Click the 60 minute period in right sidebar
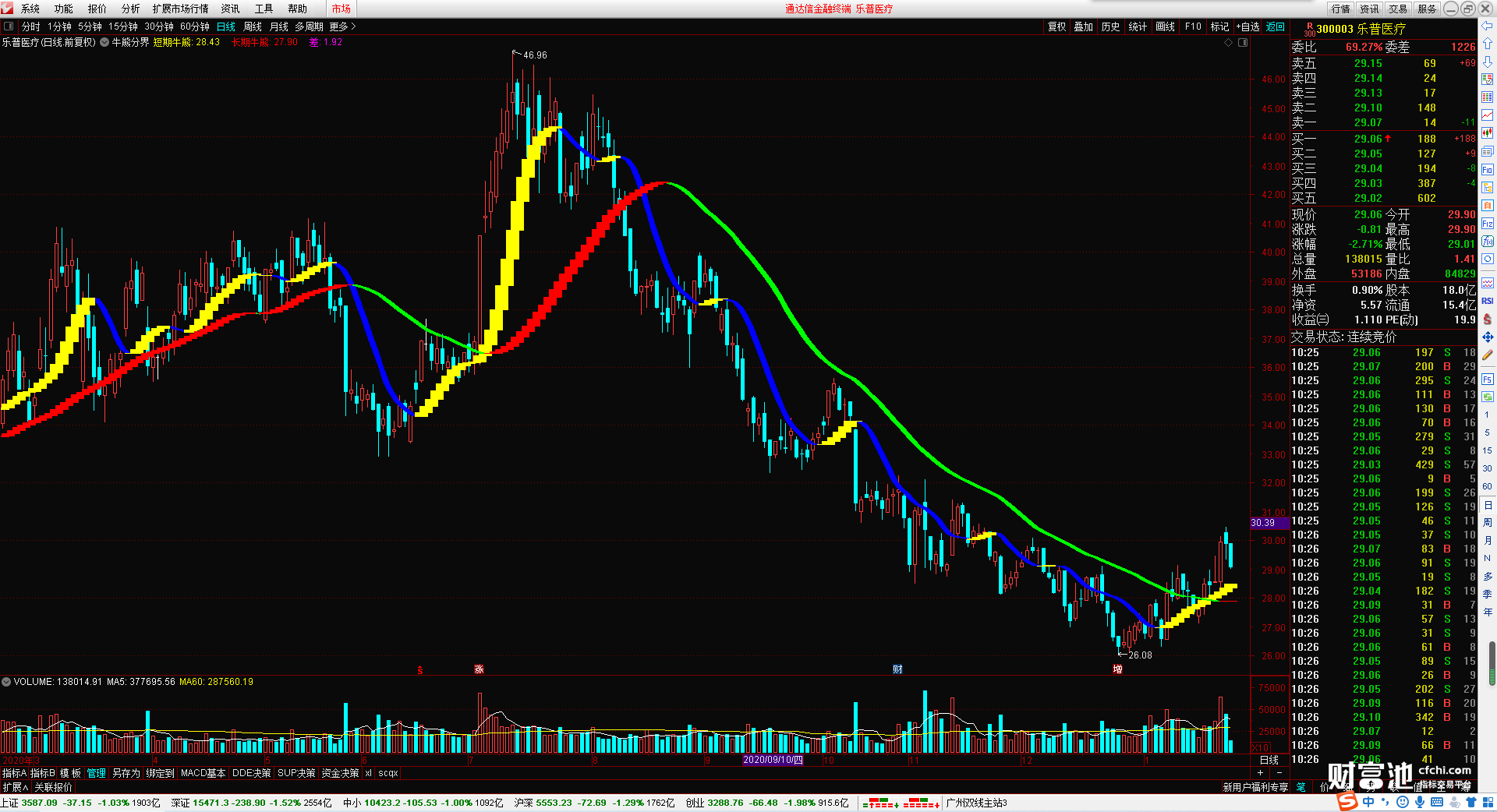Image resolution: width=1497 pixels, height=812 pixels. pyautogui.click(x=1487, y=486)
